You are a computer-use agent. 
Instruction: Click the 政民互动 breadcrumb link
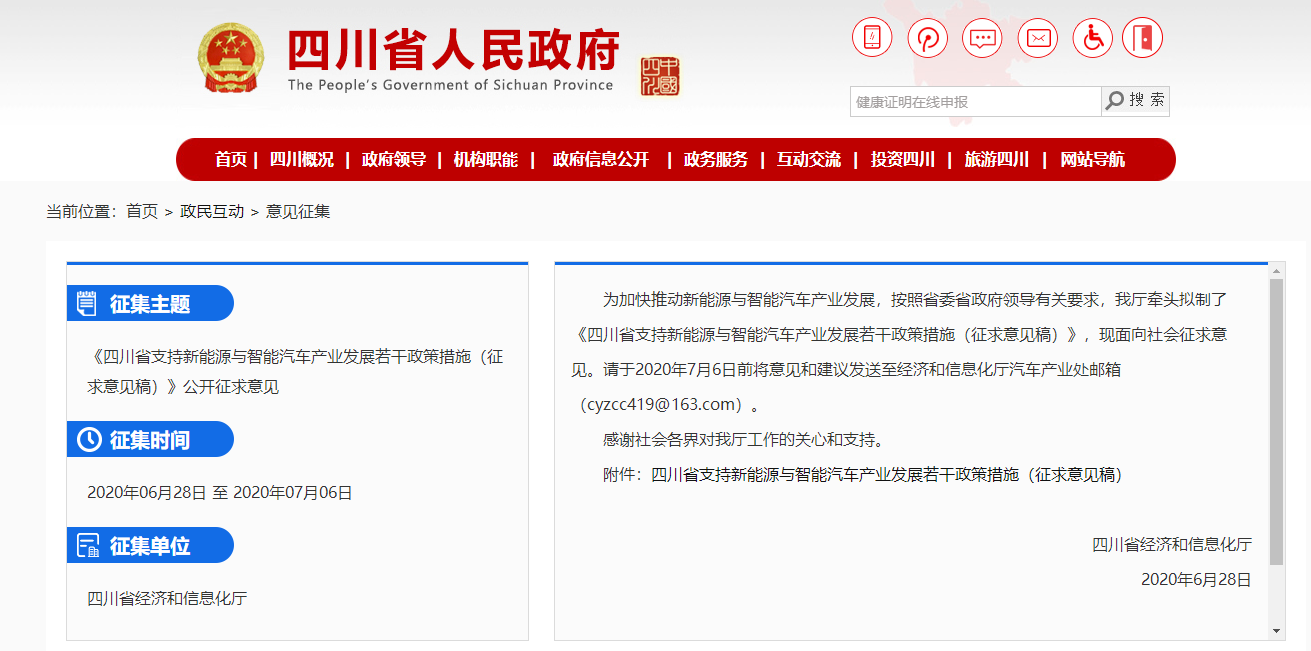coord(212,212)
